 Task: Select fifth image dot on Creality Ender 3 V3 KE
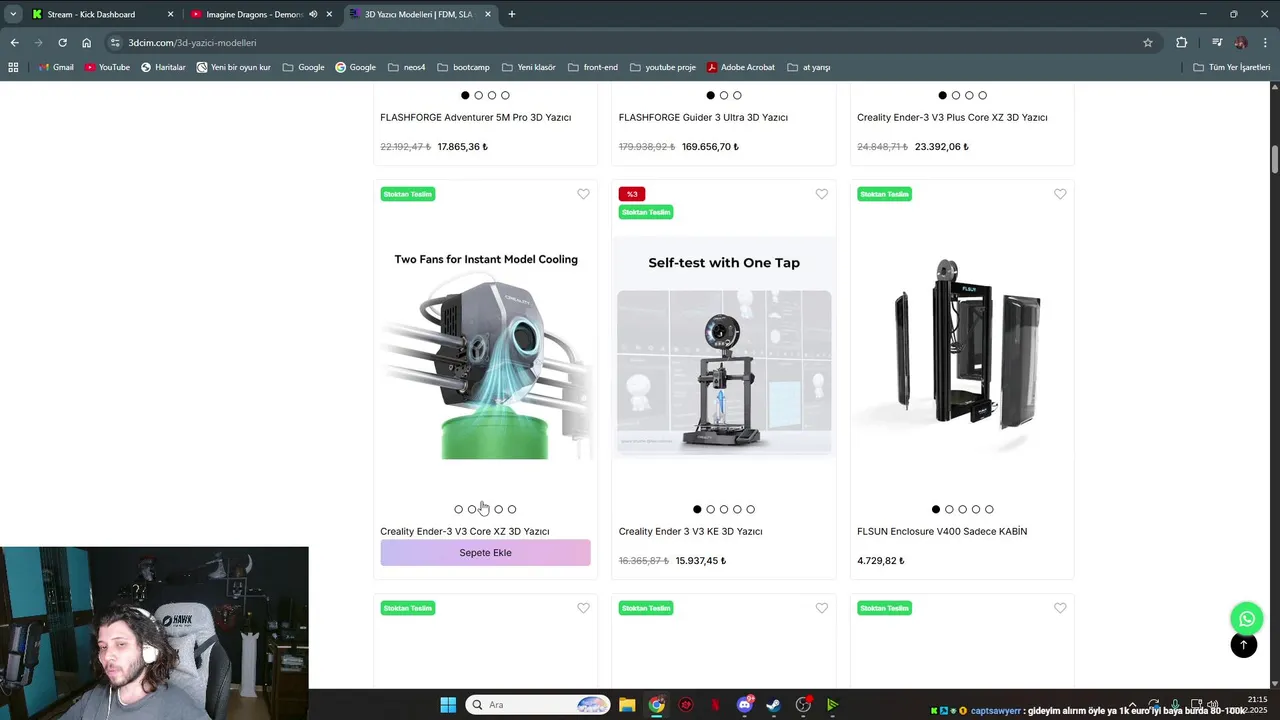click(750, 509)
